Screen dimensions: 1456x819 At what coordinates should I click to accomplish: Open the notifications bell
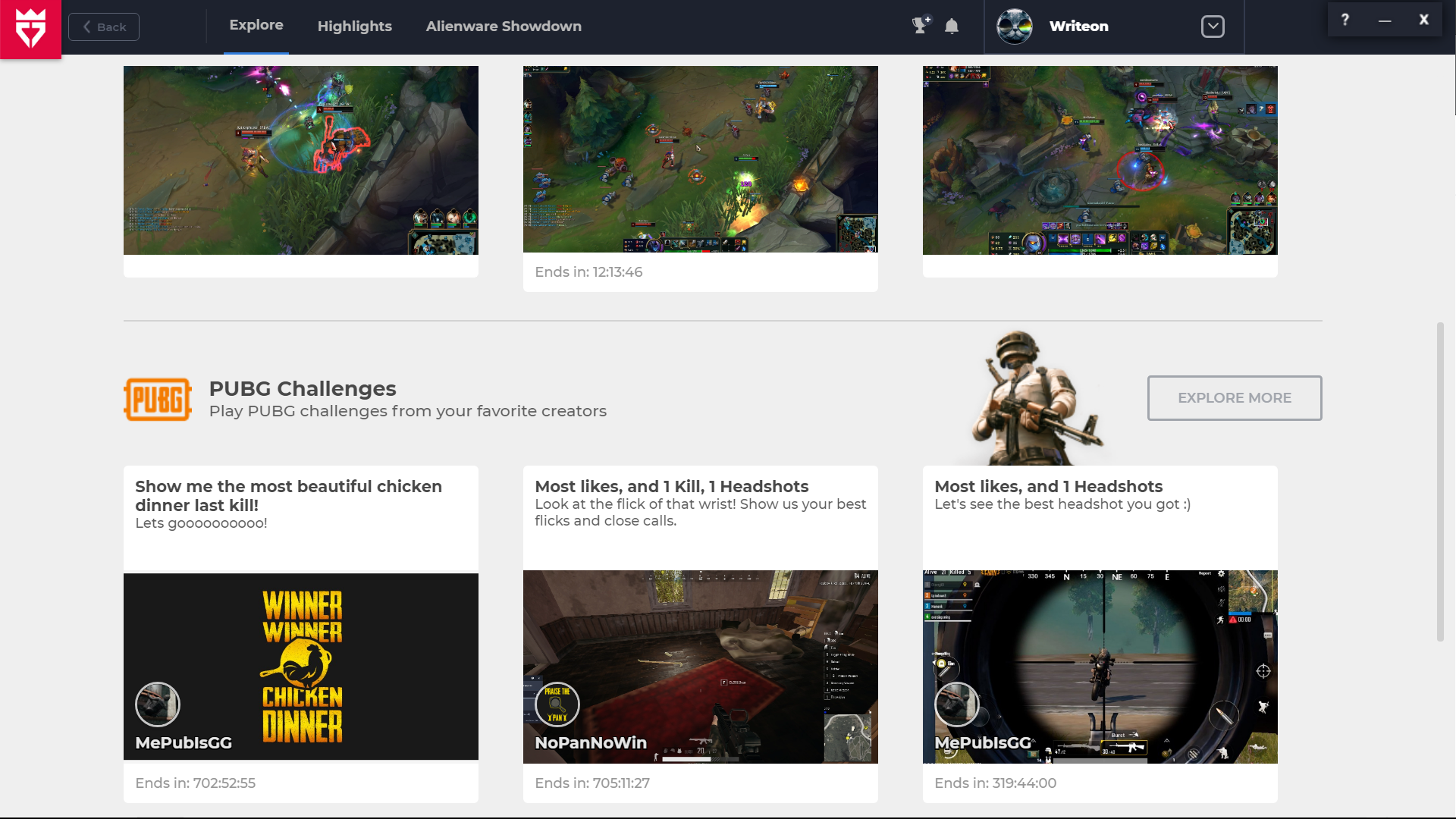pyautogui.click(x=952, y=27)
